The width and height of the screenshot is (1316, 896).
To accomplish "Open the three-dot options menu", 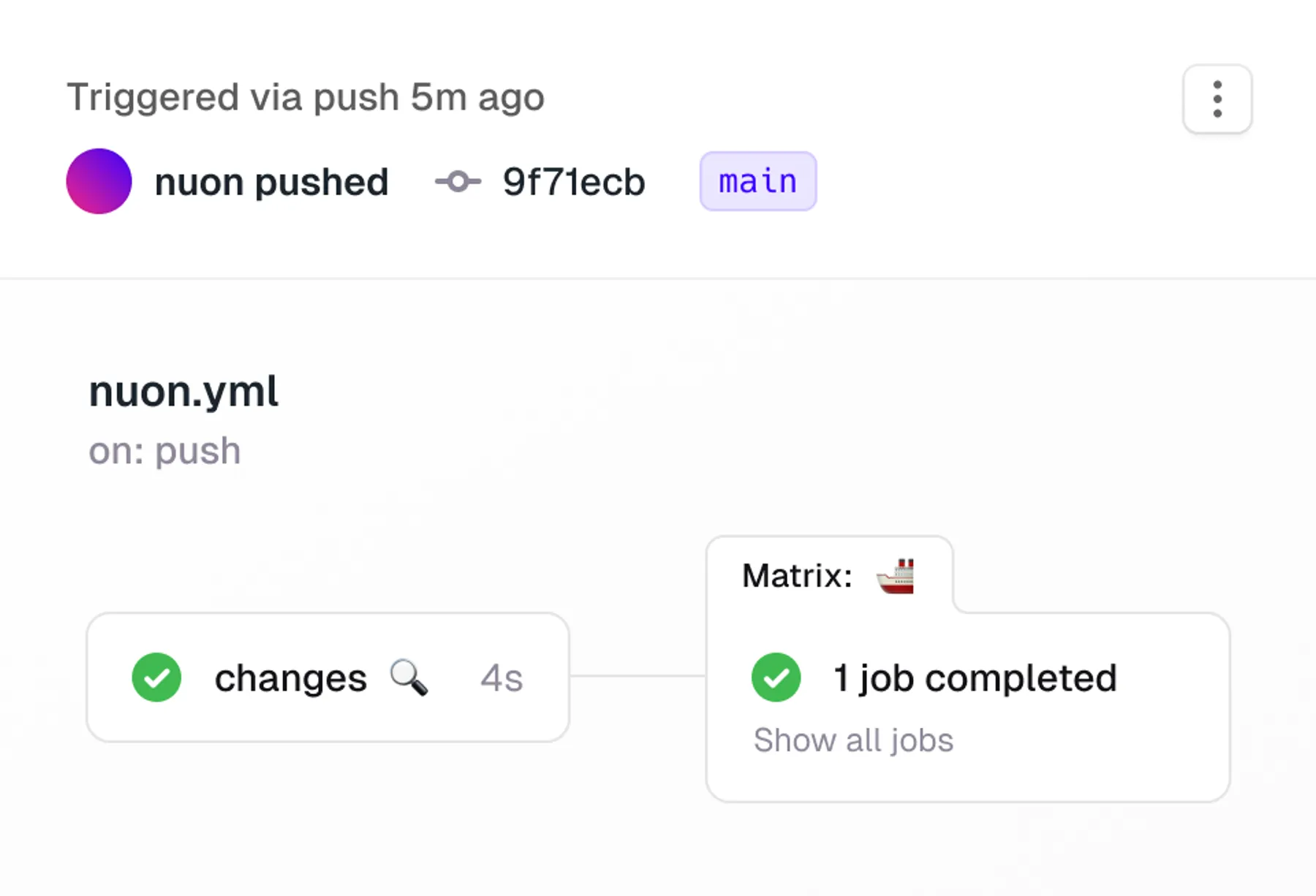I will [1217, 99].
